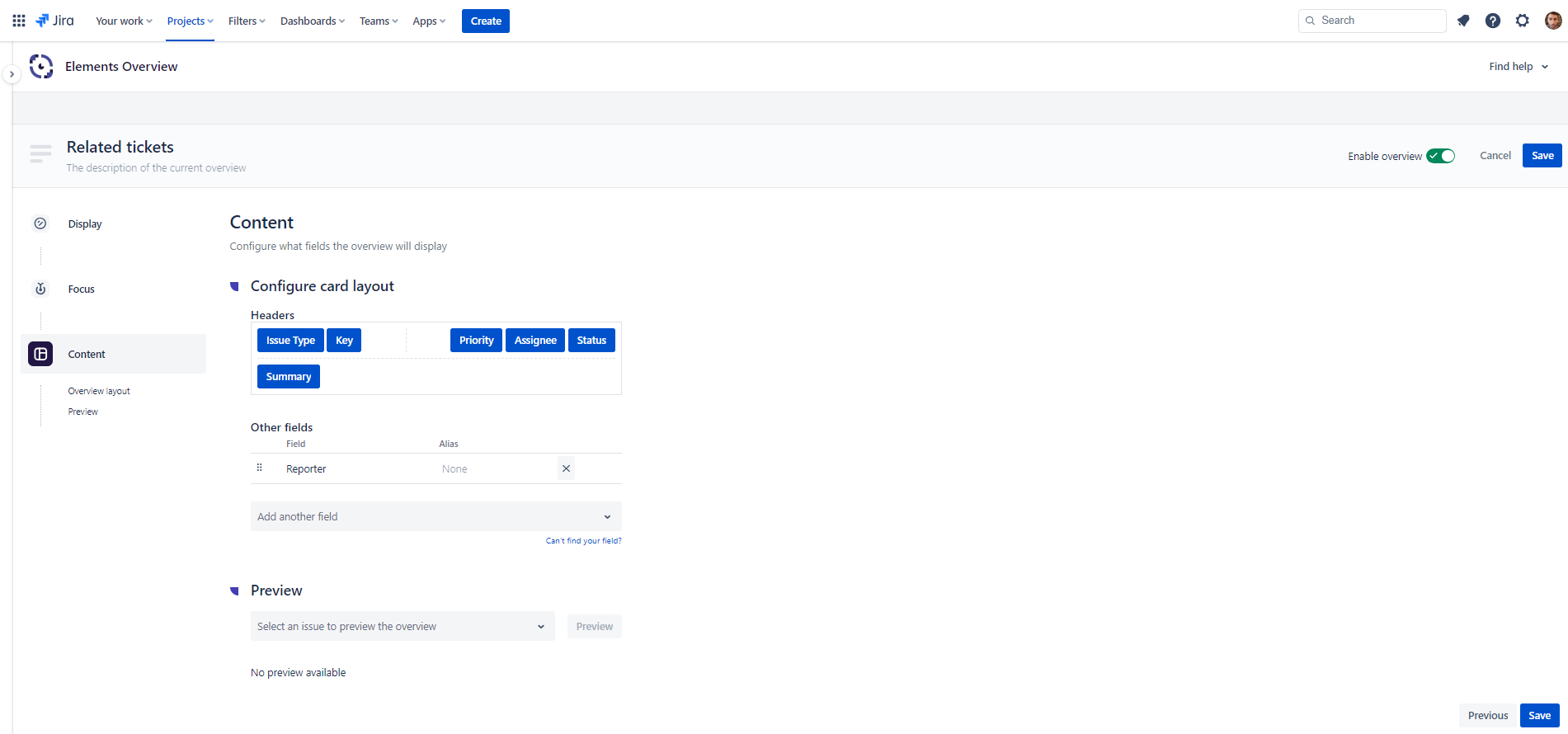The image size is (1568, 734).
Task: Open the Add another field dropdown
Action: (x=436, y=516)
